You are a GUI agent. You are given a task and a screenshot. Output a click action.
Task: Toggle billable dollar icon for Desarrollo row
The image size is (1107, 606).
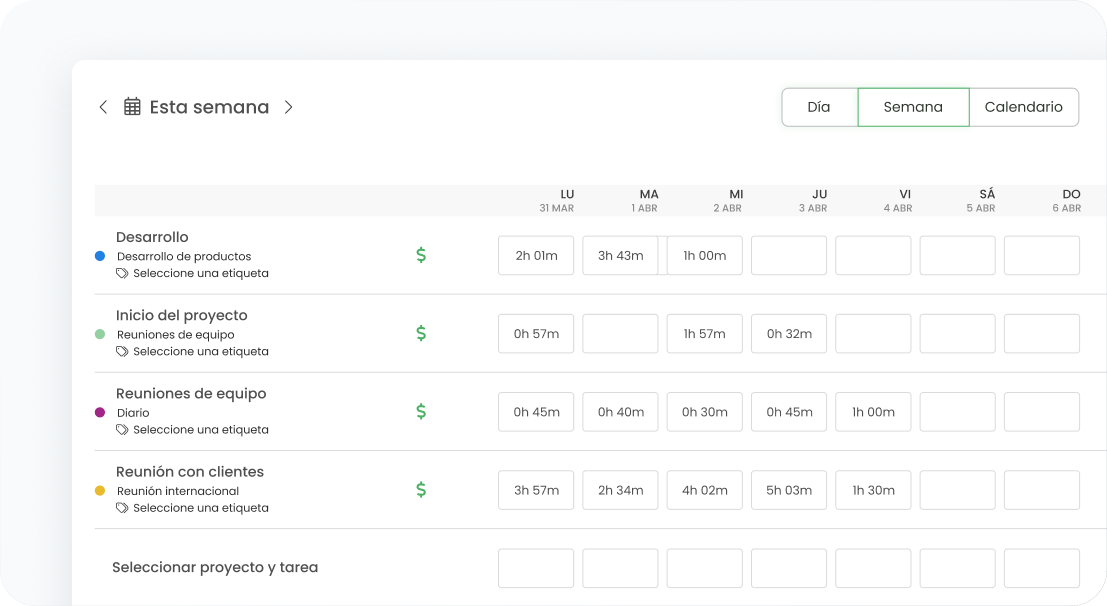pos(421,255)
